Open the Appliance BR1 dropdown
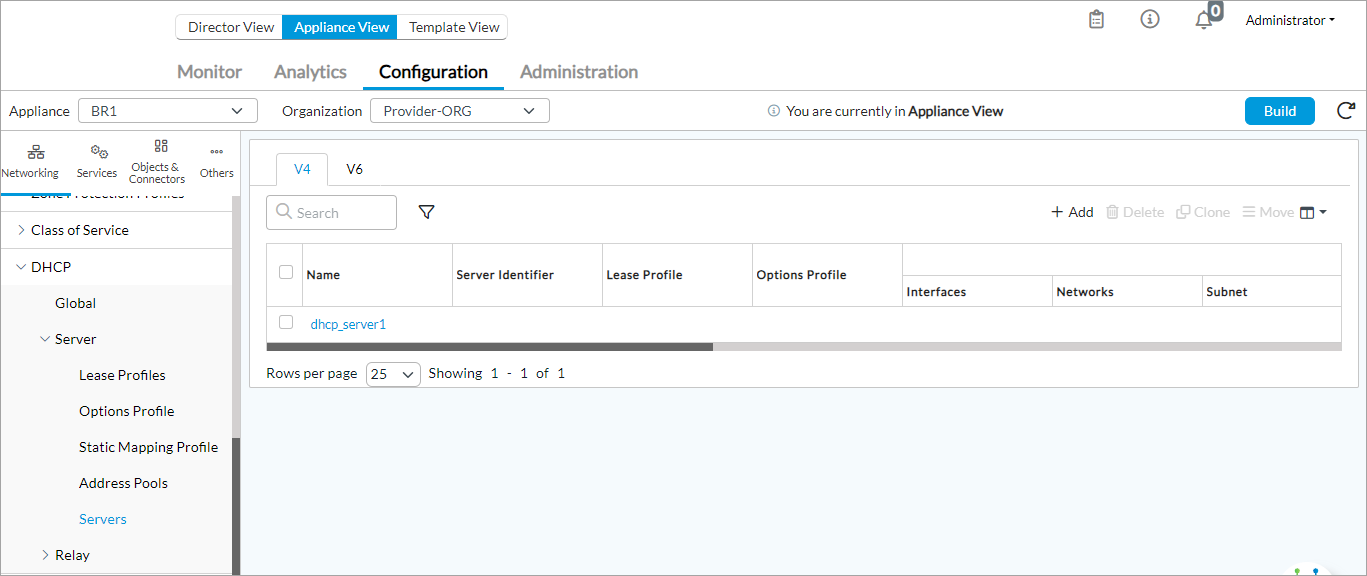This screenshot has width=1367, height=576. coord(167,111)
